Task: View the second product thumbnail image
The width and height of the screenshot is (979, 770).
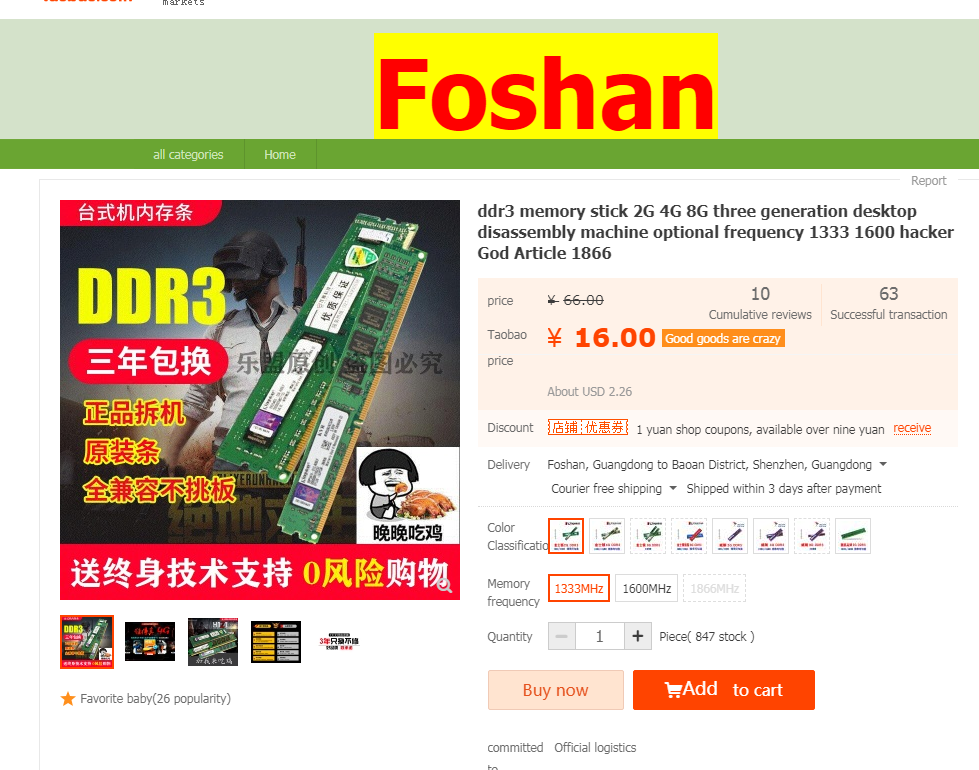Action: tap(150, 641)
